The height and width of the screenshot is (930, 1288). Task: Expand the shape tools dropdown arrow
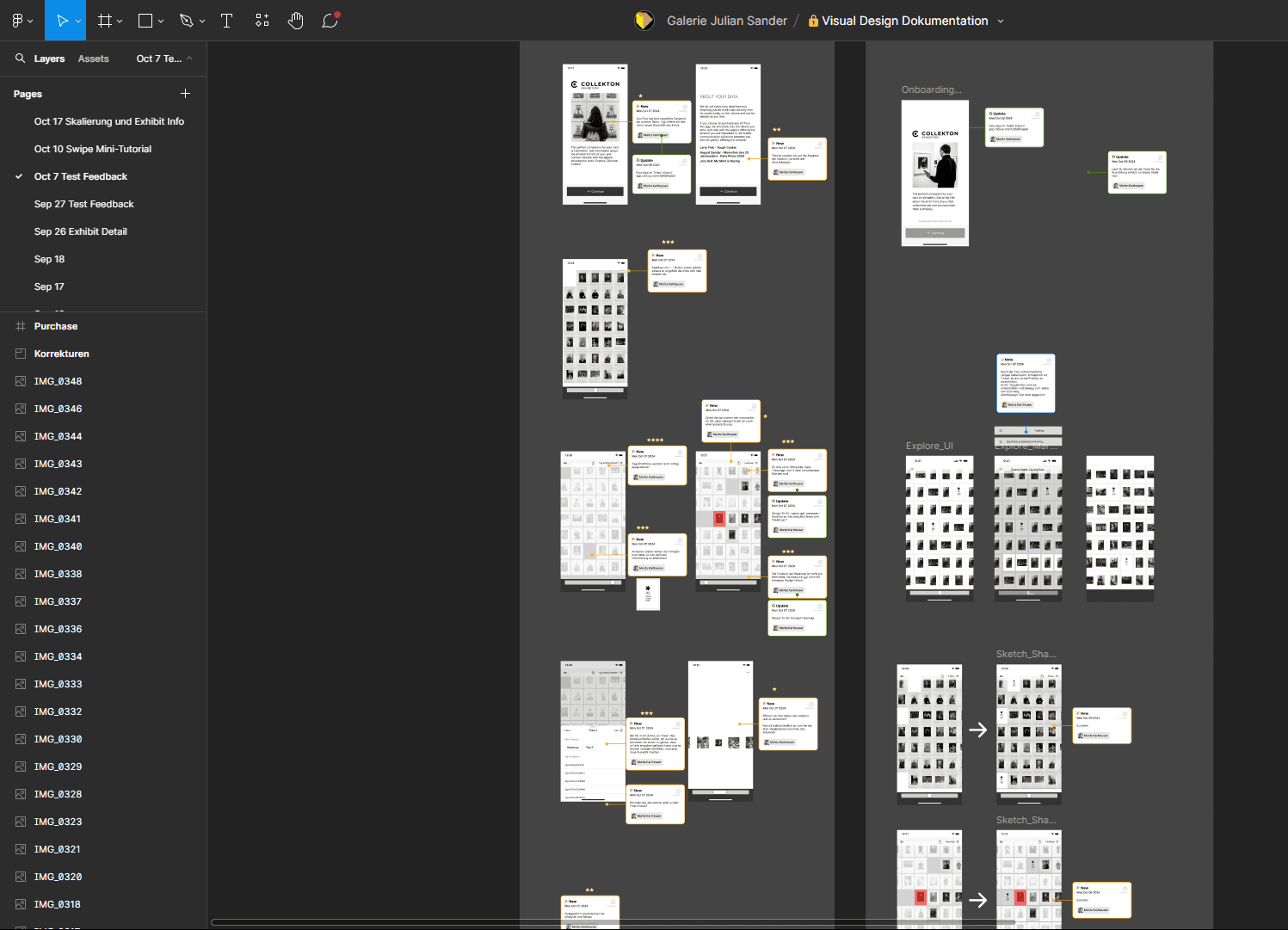pos(161,20)
